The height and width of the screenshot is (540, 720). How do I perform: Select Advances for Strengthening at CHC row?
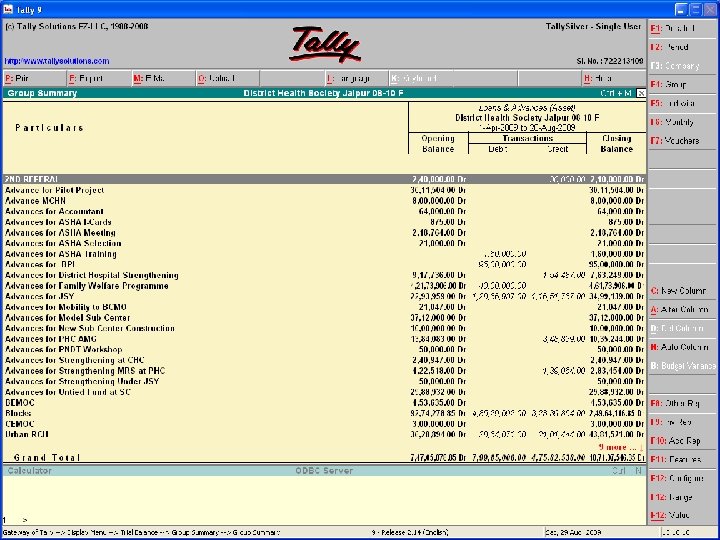(324, 360)
